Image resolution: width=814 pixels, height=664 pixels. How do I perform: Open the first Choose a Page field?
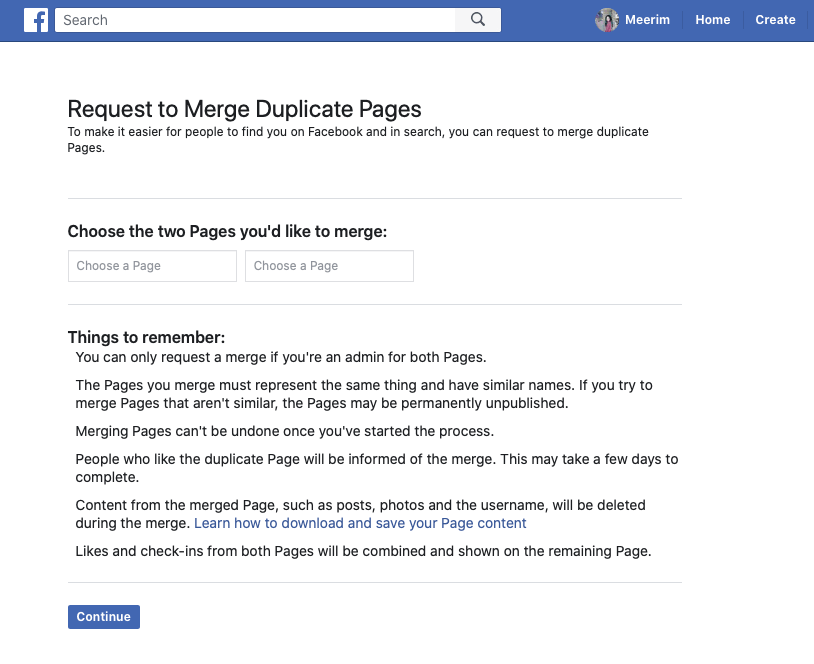tap(152, 266)
